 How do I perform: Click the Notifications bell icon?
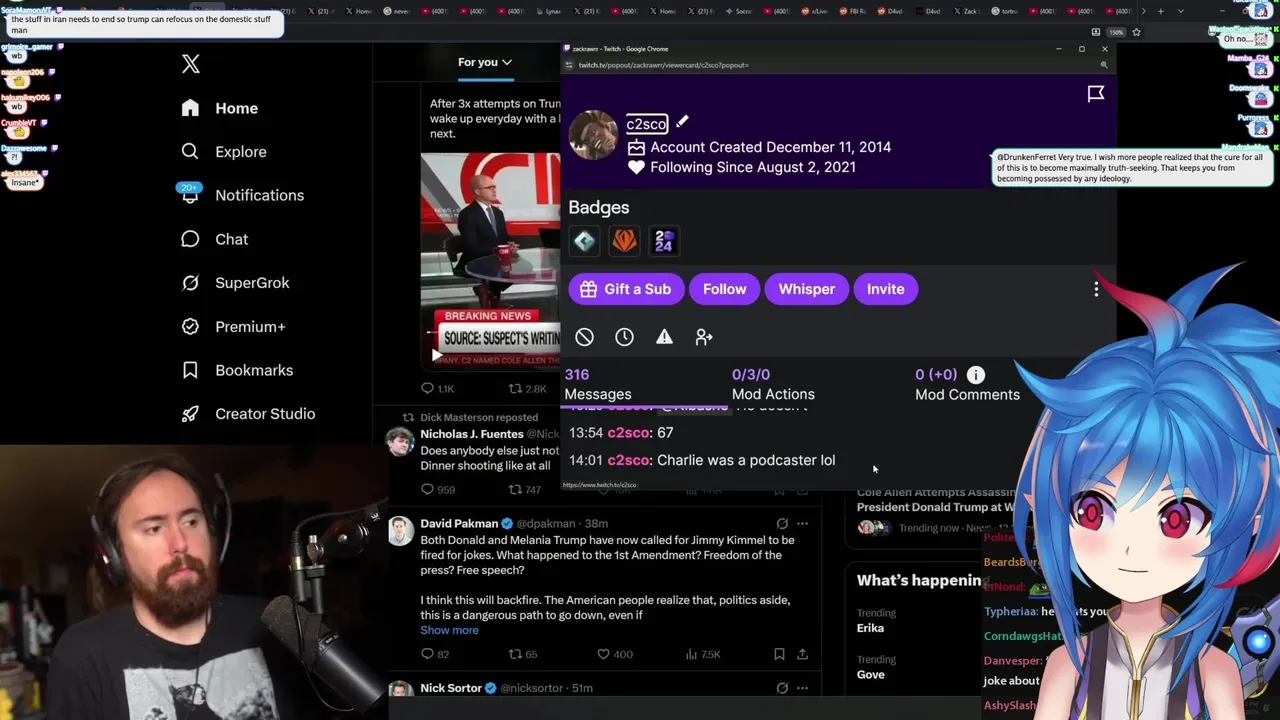[190, 196]
